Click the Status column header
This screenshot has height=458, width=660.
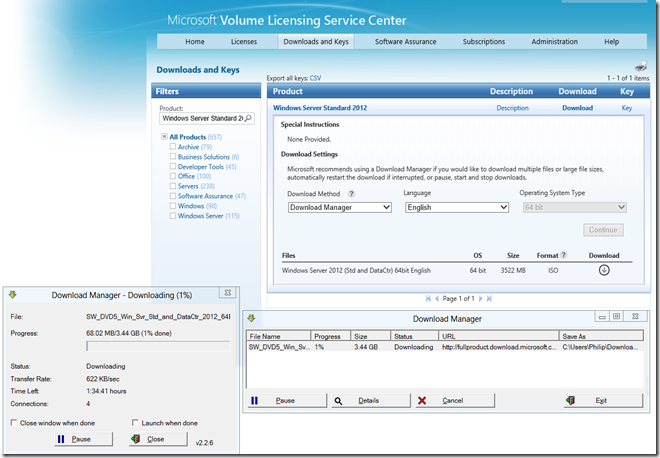pyautogui.click(x=414, y=336)
